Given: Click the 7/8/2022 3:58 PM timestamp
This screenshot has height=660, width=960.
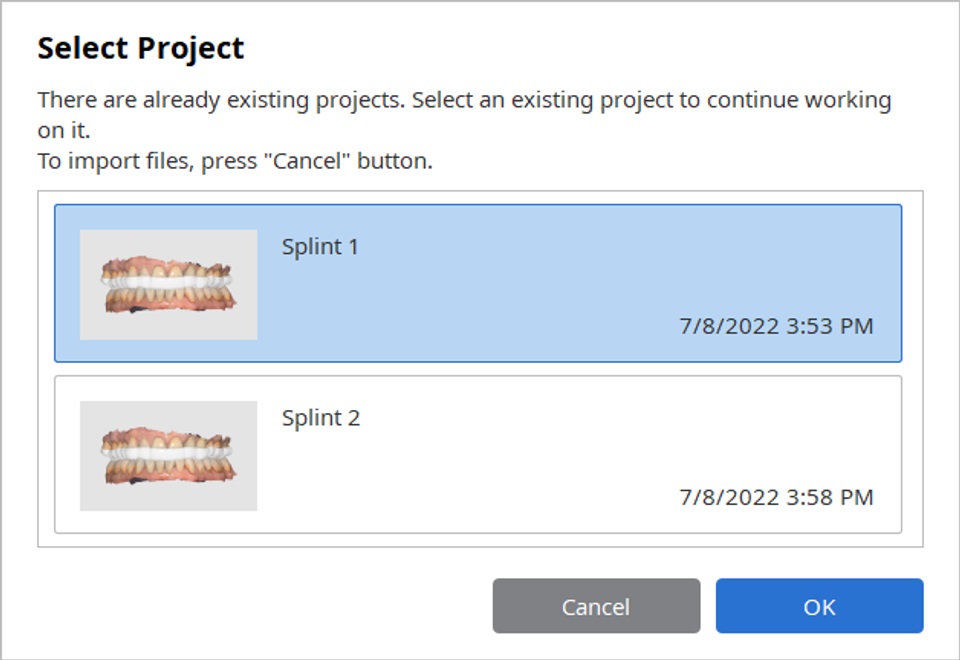Looking at the screenshot, I should (x=776, y=497).
